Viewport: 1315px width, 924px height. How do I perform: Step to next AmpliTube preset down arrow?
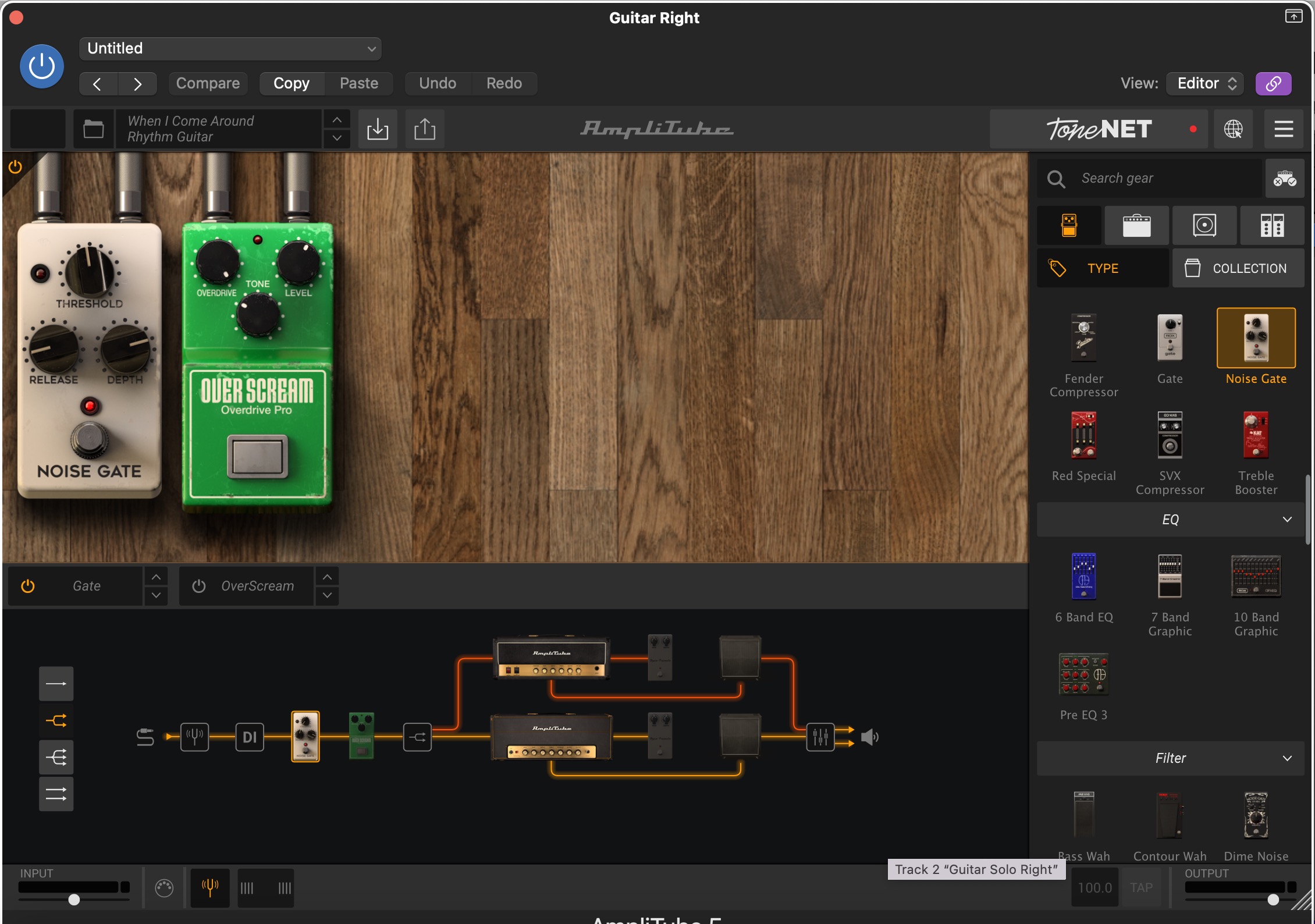[x=337, y=138]
